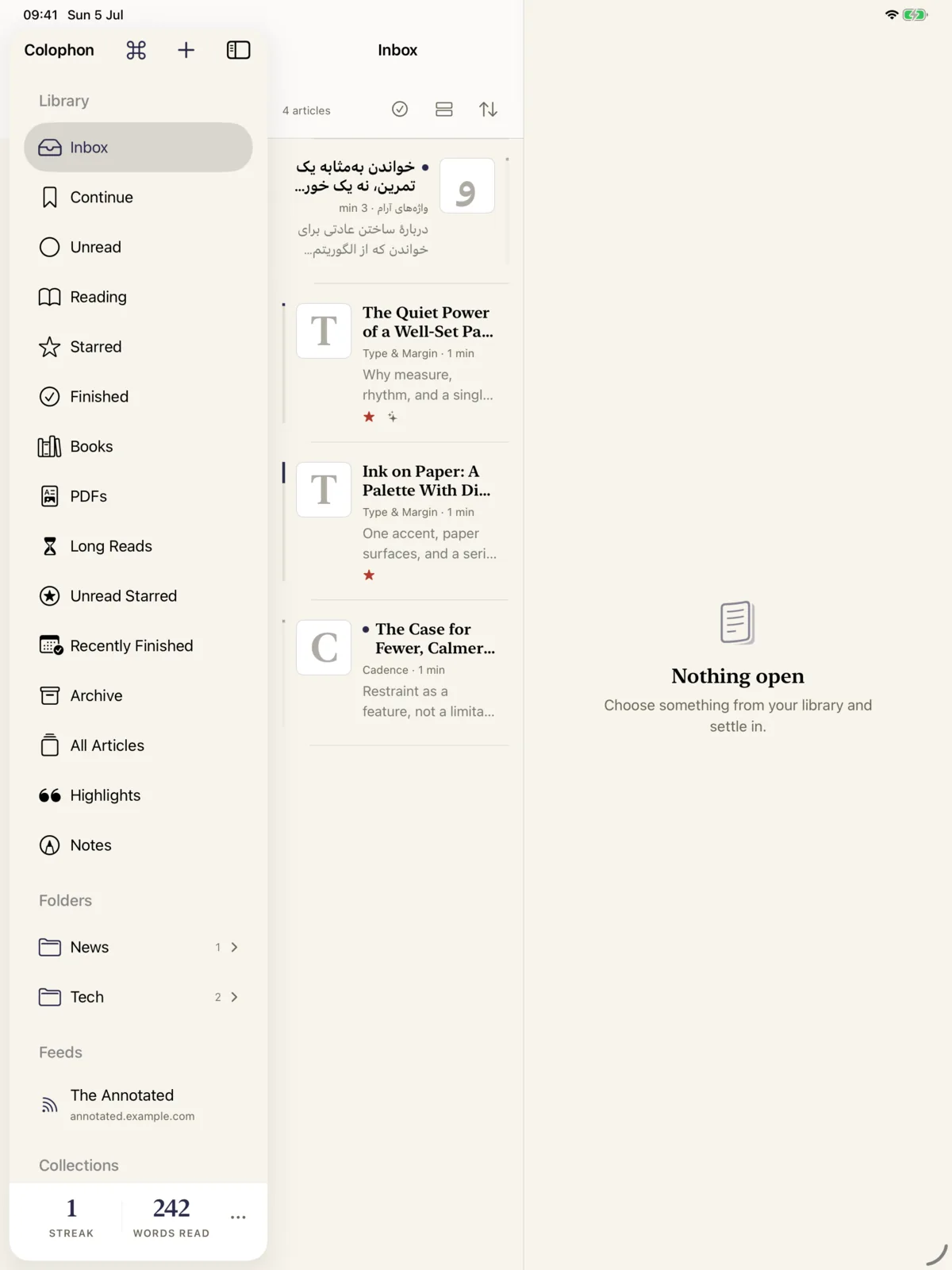Image resolution: width=952 pixels, height=1270 pixels.
Task: Click the Library section header
Action: pos(64,101)
